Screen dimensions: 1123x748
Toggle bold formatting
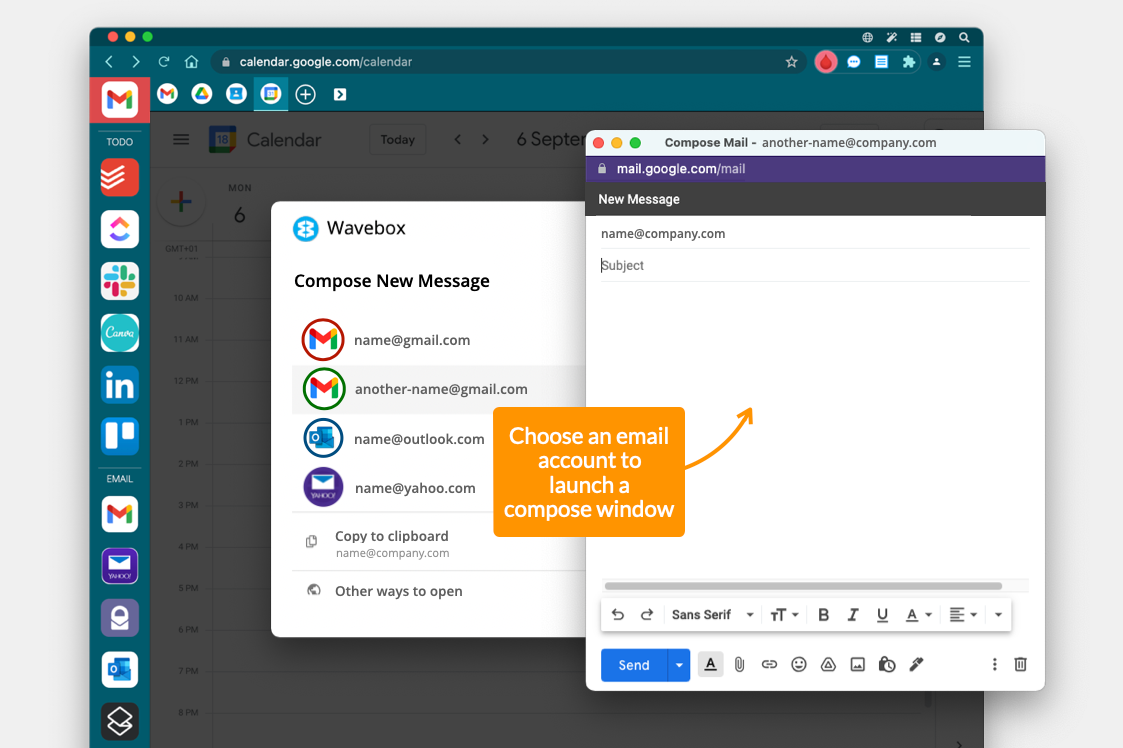[824, 615]
